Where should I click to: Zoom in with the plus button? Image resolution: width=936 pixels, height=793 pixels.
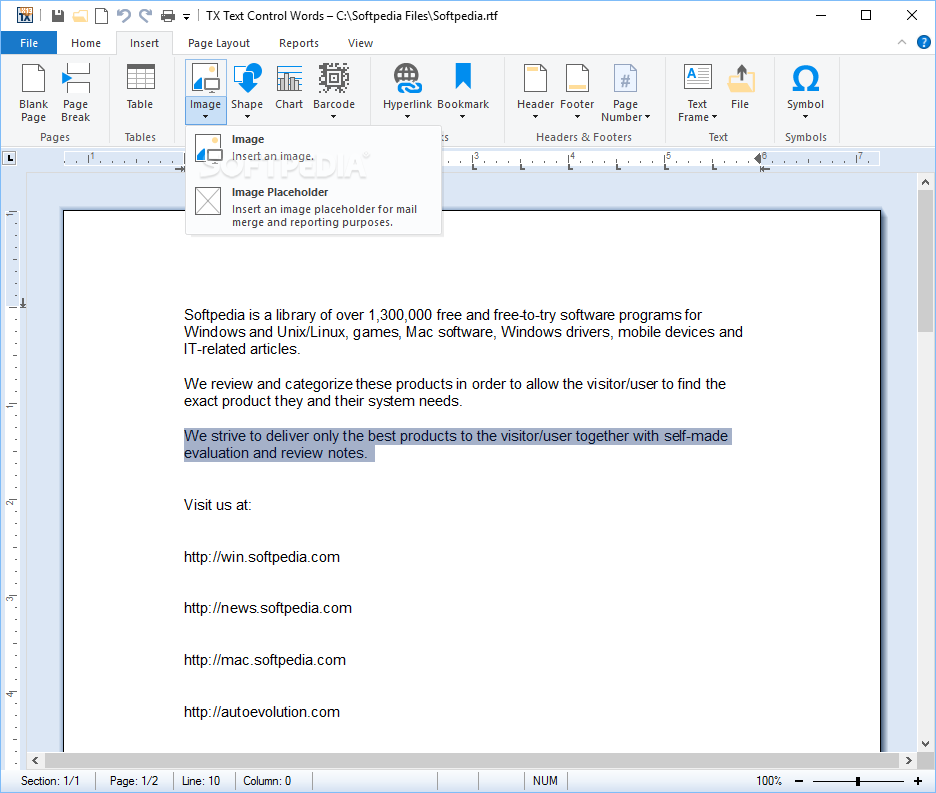[917, 781]
